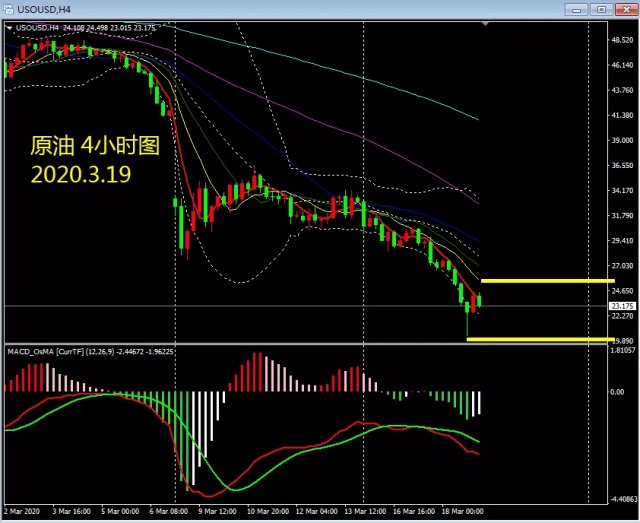Screen dimensions: 640x523
Task: Click the chart window icon beside the USOUSD,H4 title
Action: click(8, 9)
